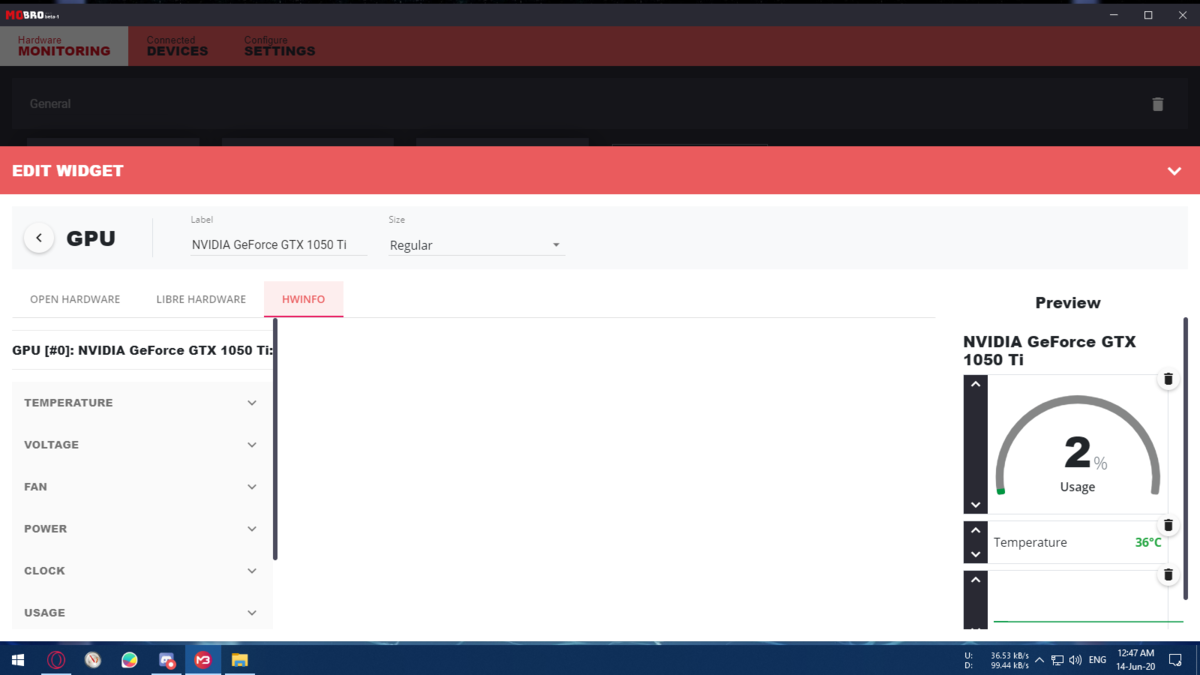Go back using the arrow beside GPU
The width and height of the screenshot is (1200, 675).
[x=39, y=238]
